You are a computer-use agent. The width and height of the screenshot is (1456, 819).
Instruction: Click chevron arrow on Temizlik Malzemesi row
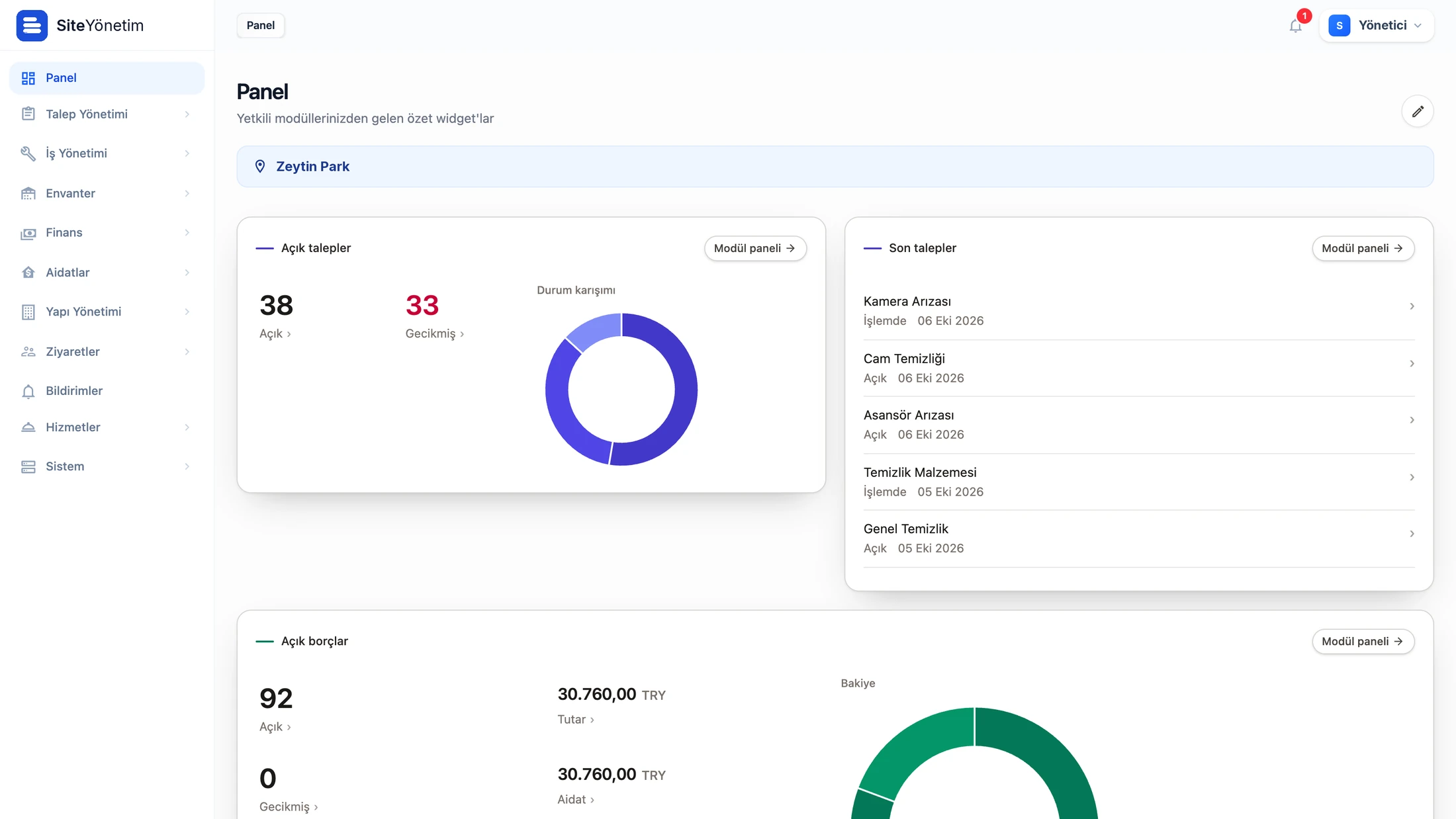coord(1411,477)
